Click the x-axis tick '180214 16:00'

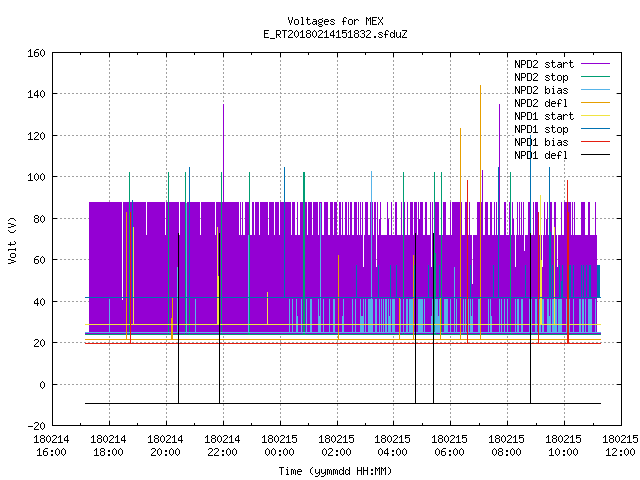pos(51,446)
